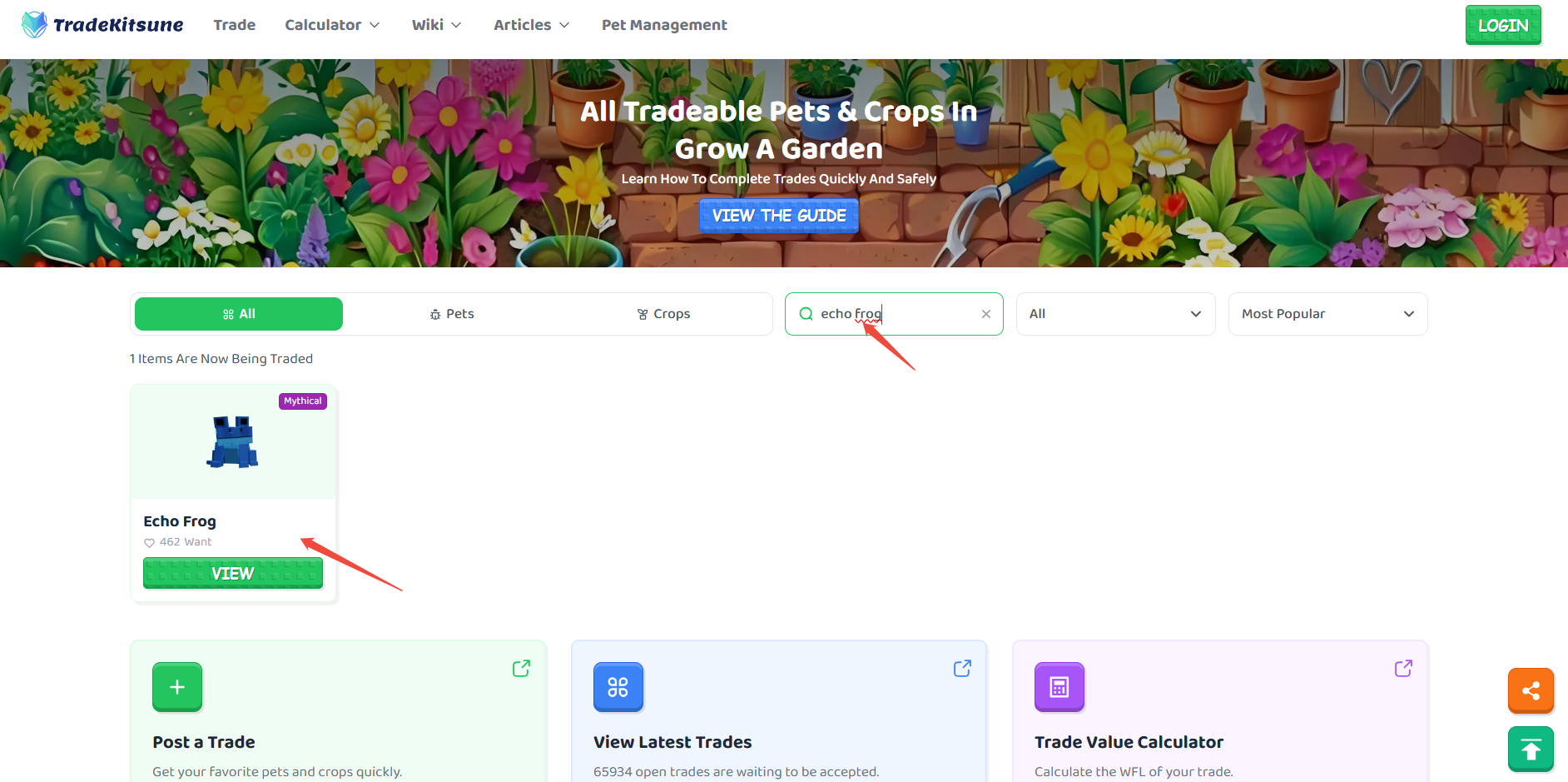Viewport: 1568px width, 782px height.
Task: Click the blue View Latest Trades icon
Action: tap(618, 687)
